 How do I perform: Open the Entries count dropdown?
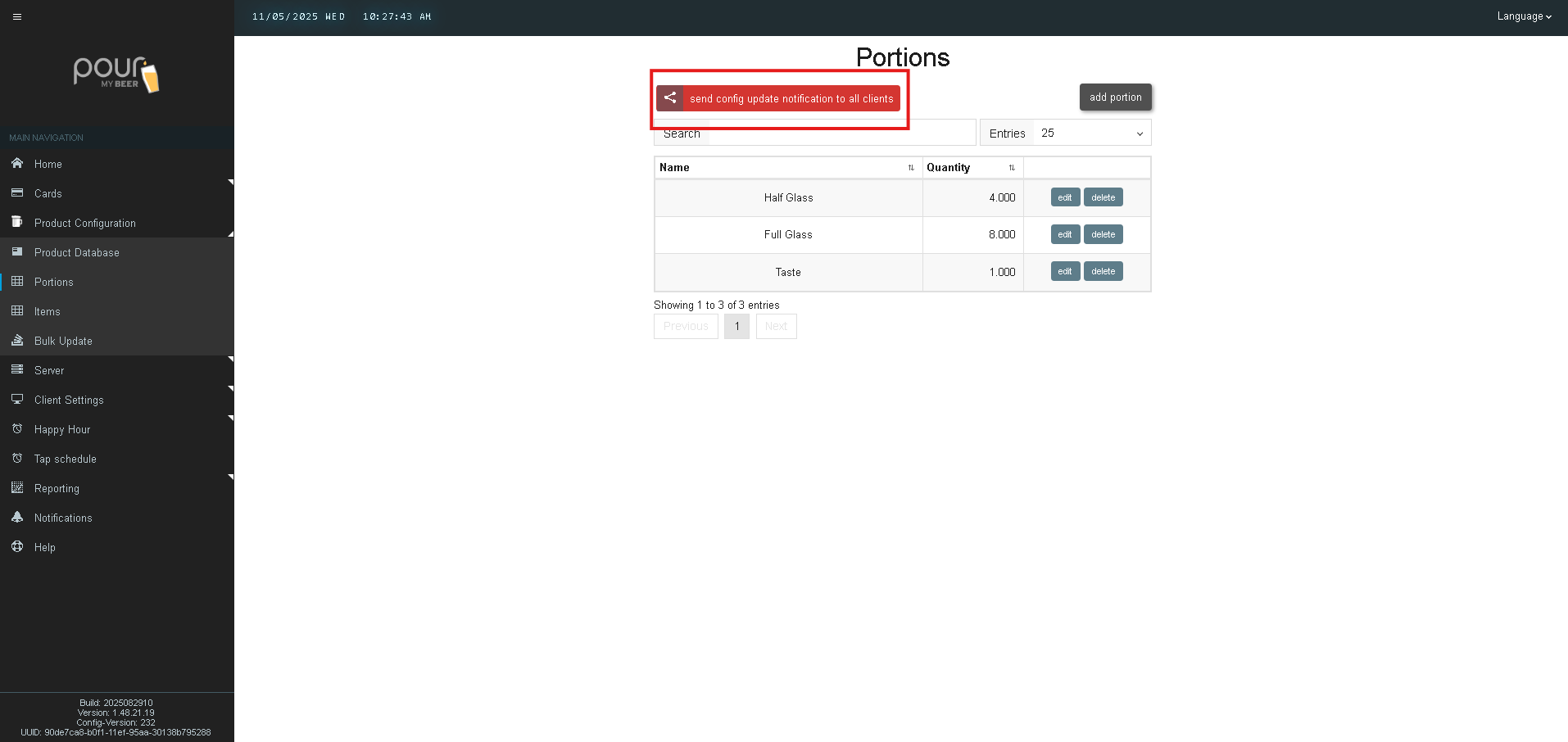1091,133
